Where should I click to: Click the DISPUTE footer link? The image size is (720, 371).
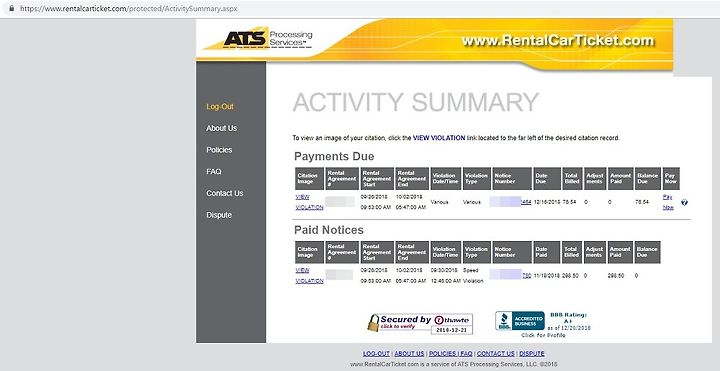click(532, 354)
